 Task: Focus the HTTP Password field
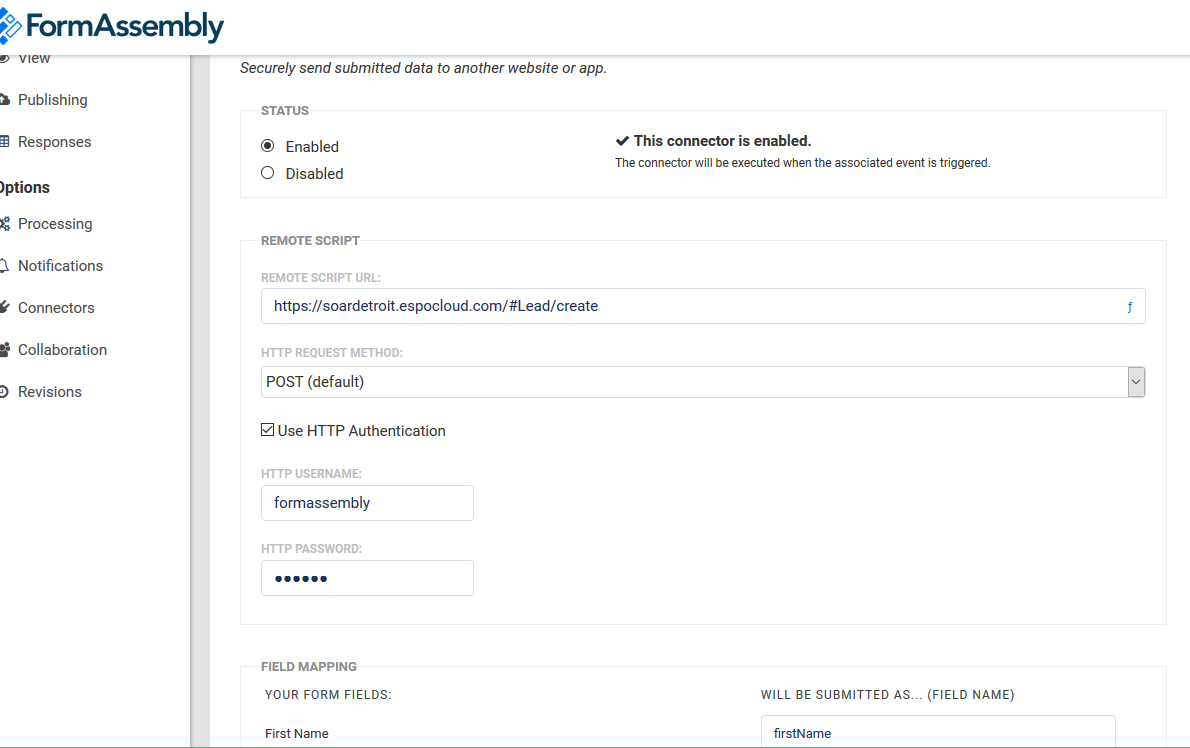[x=367, y=578]
